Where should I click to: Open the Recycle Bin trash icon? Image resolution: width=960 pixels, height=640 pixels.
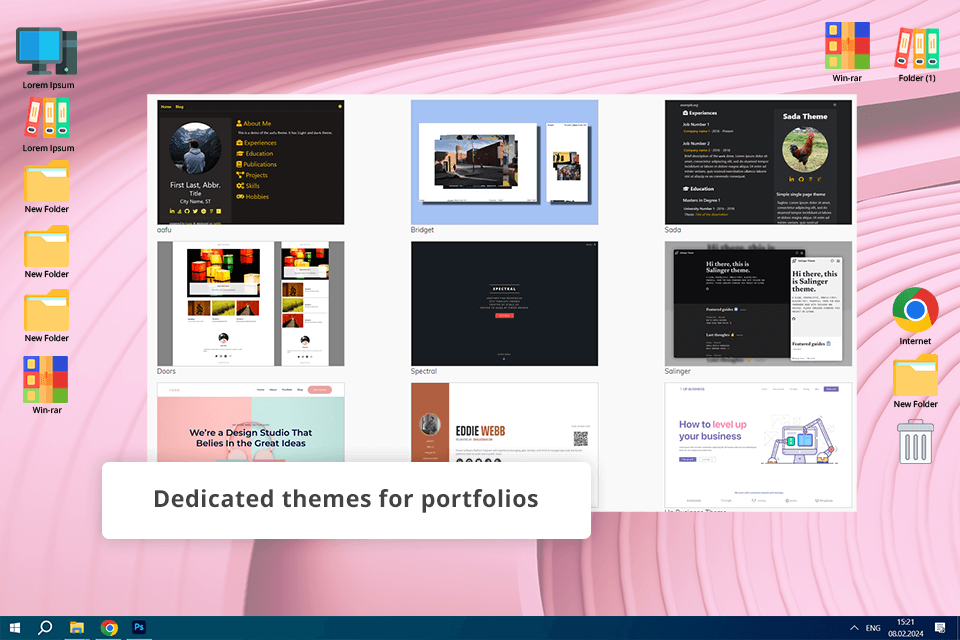[915, 442]
